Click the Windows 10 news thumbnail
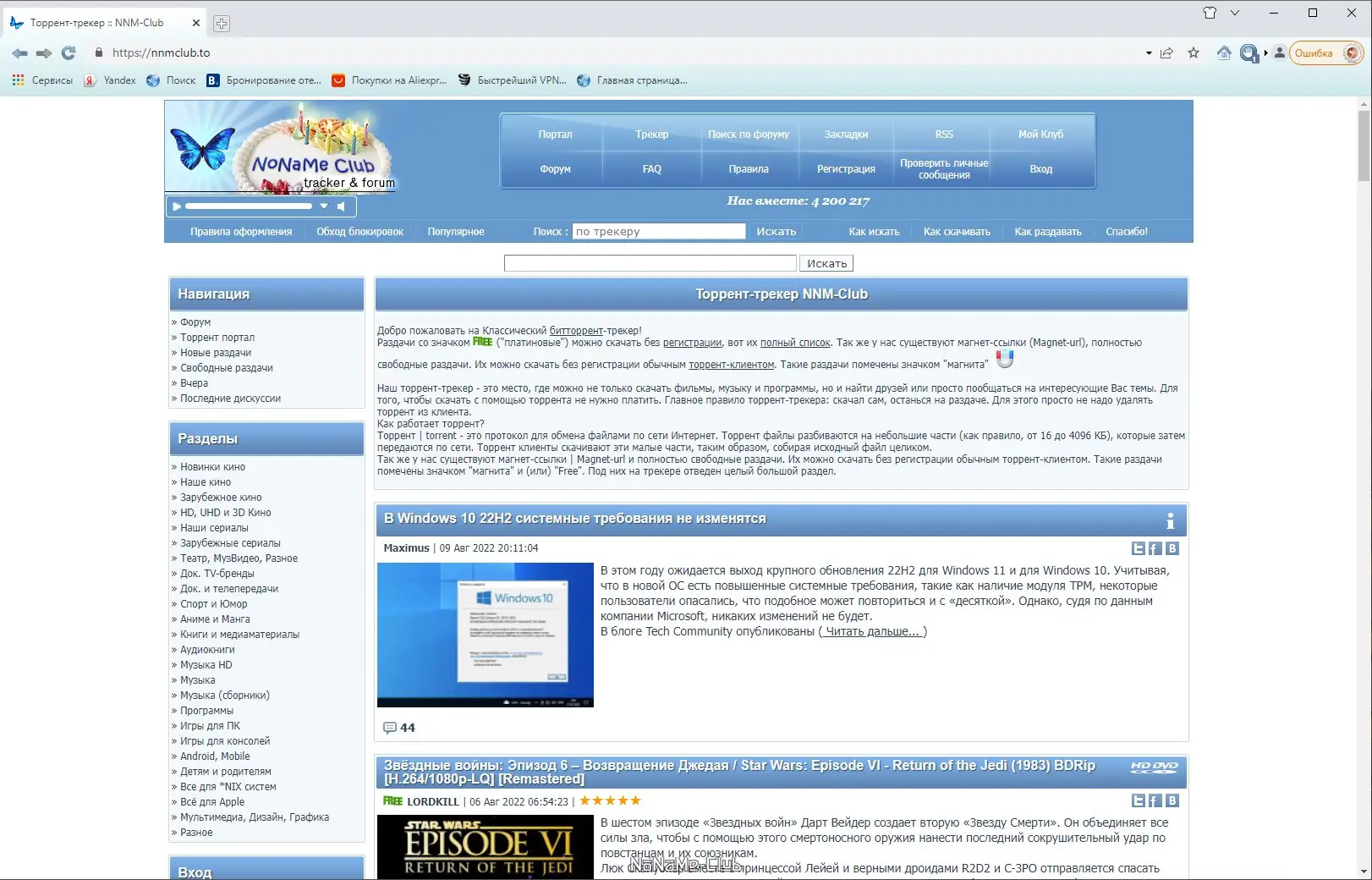Screen dimensions: 1372x880 tap(486, 635)
